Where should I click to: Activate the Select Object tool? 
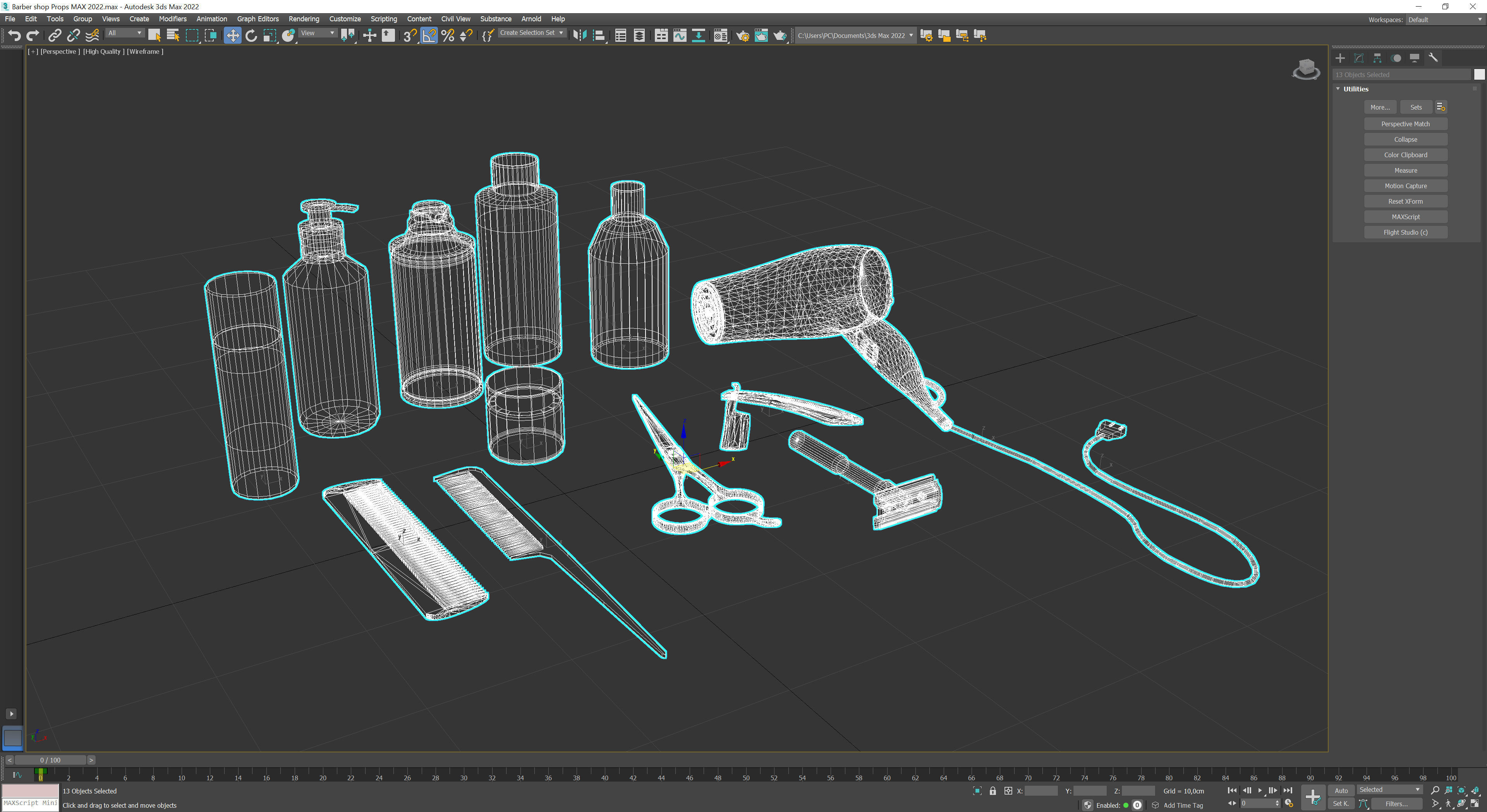[154, 36]
